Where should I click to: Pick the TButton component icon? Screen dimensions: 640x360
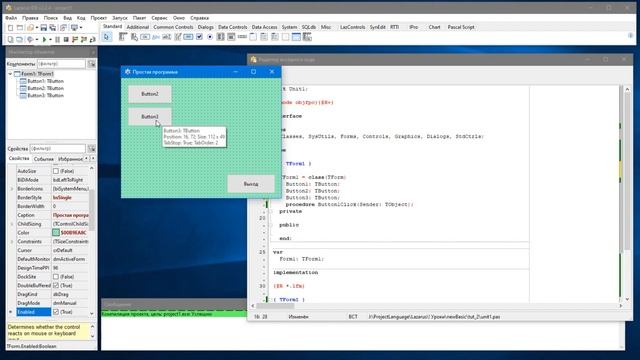pos(145,37)
